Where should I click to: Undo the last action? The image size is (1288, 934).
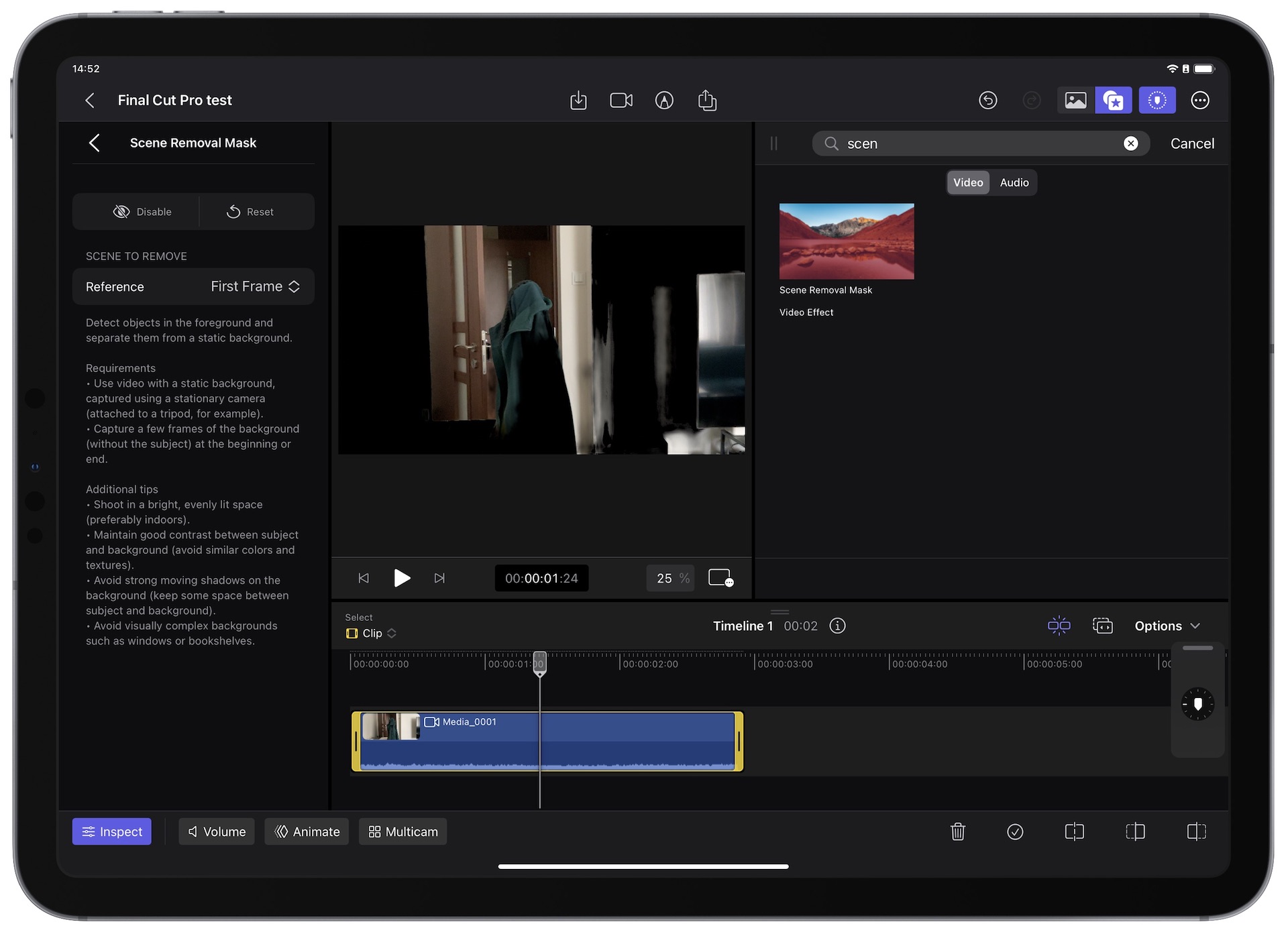(x=988, y=101)
